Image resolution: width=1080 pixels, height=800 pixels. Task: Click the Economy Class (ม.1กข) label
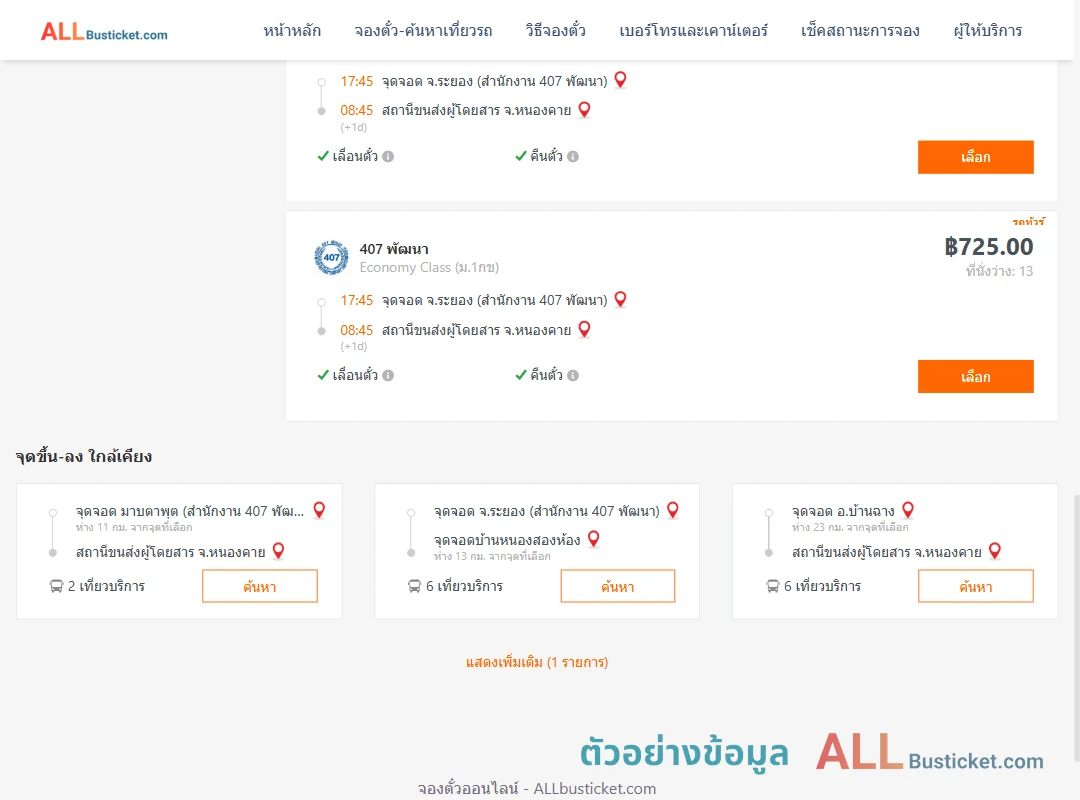(x=429, y=267)
